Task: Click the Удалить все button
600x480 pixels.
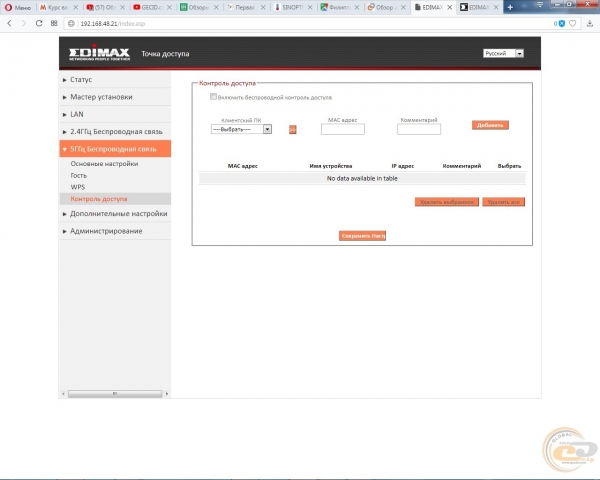Action: (x=504, y=202)
